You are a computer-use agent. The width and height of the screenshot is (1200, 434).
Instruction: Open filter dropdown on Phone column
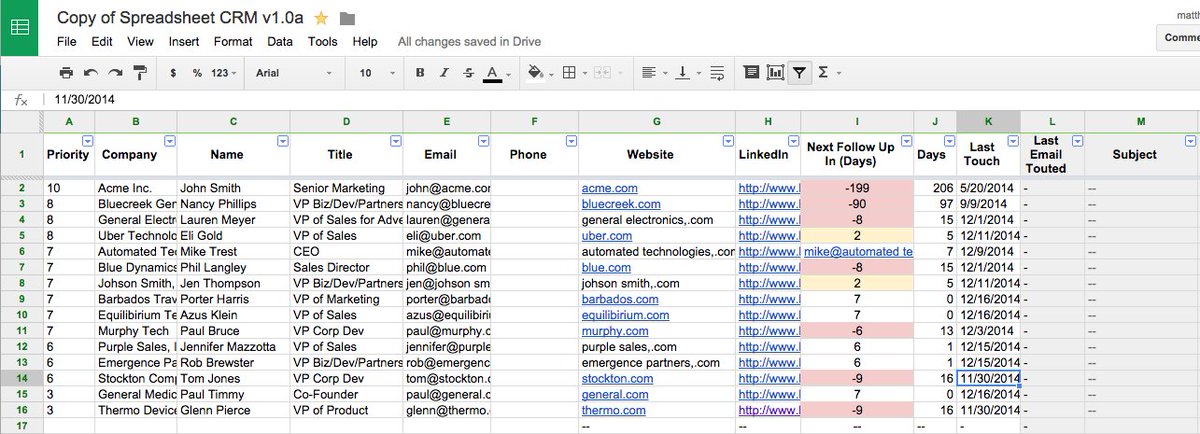[571, 141]
